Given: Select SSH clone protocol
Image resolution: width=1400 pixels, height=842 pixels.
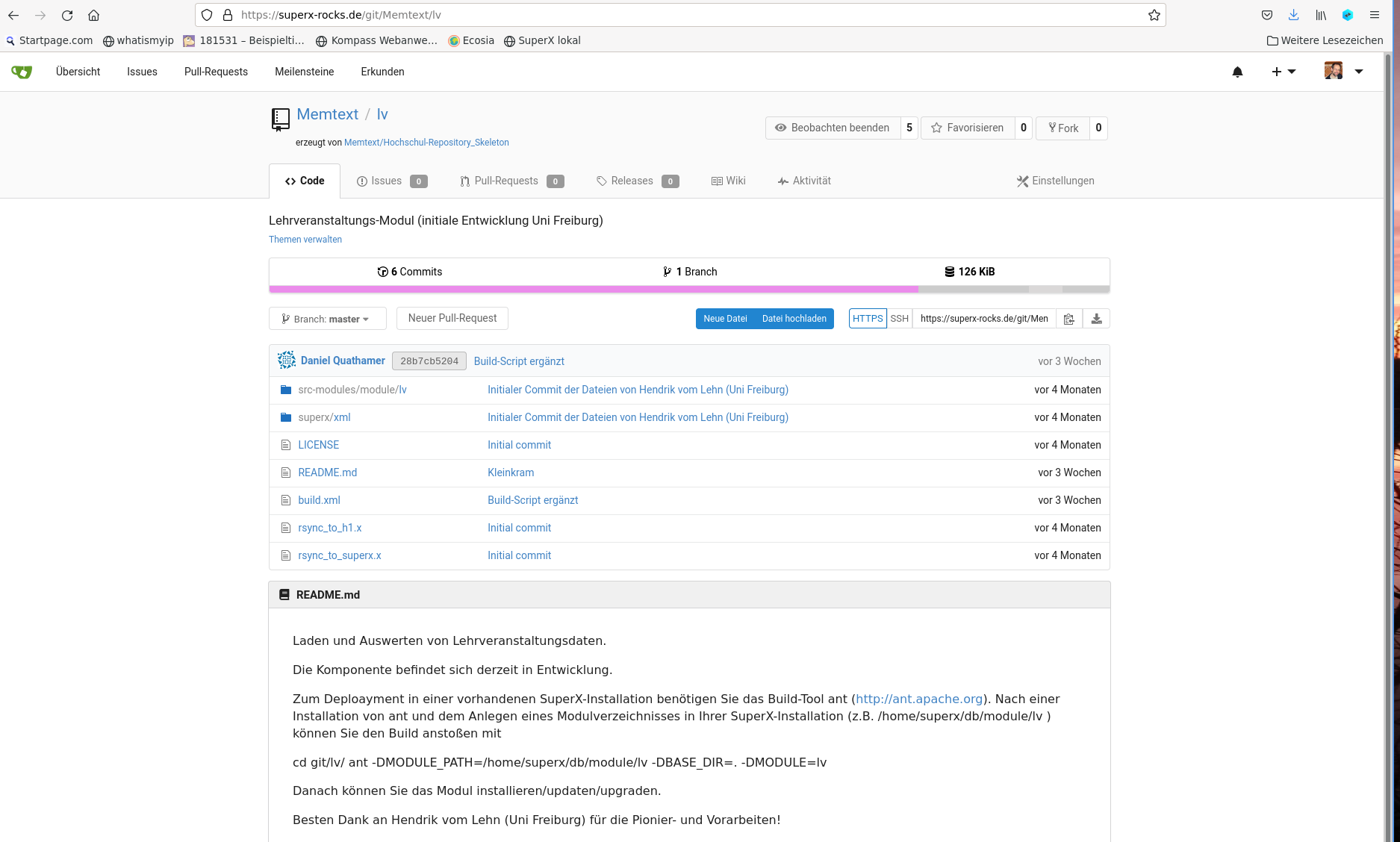Looking at the screenshot, I should pyautogui.click(x=900, y=319).
